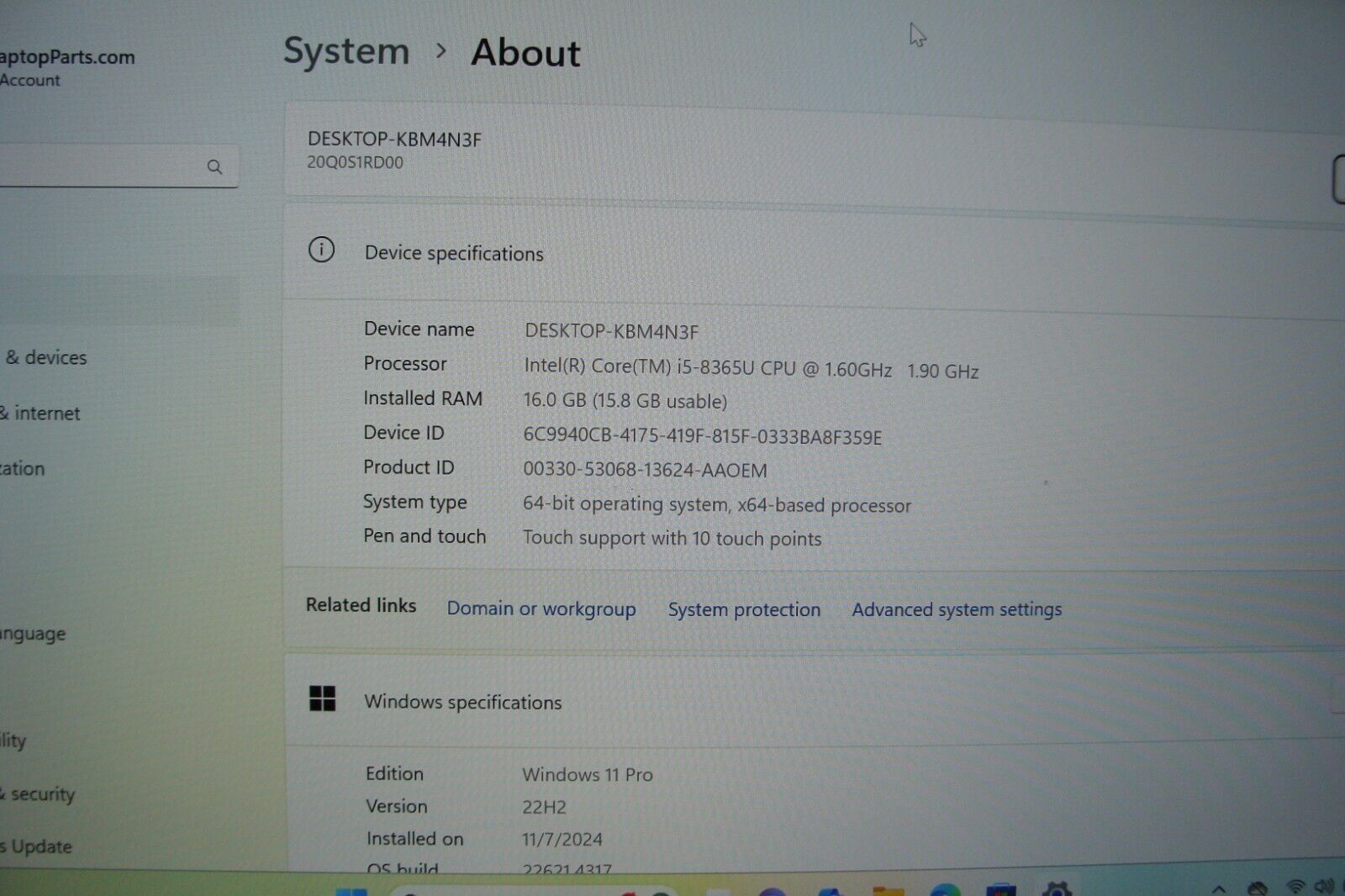Select model number 20Q0S1RD00
This screenshot has width=1345, height=896.
[355, 162]
